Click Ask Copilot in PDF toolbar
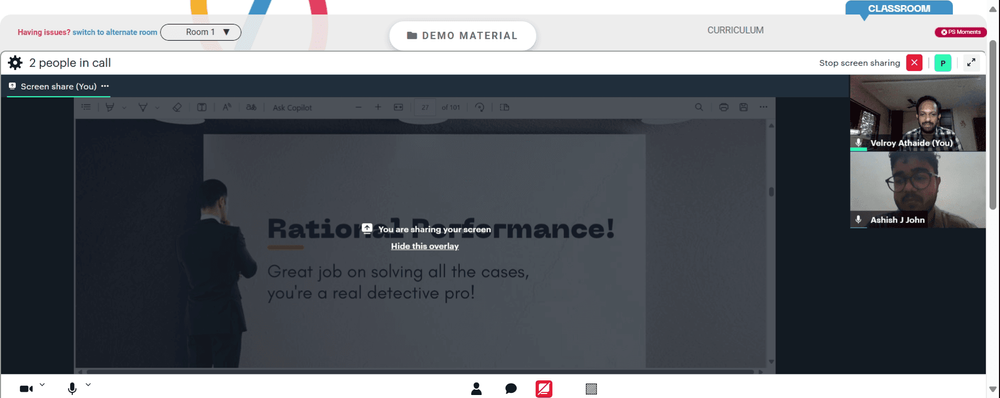The height and width of the screenshot is (398, 1000). click(x=293, y=108)
